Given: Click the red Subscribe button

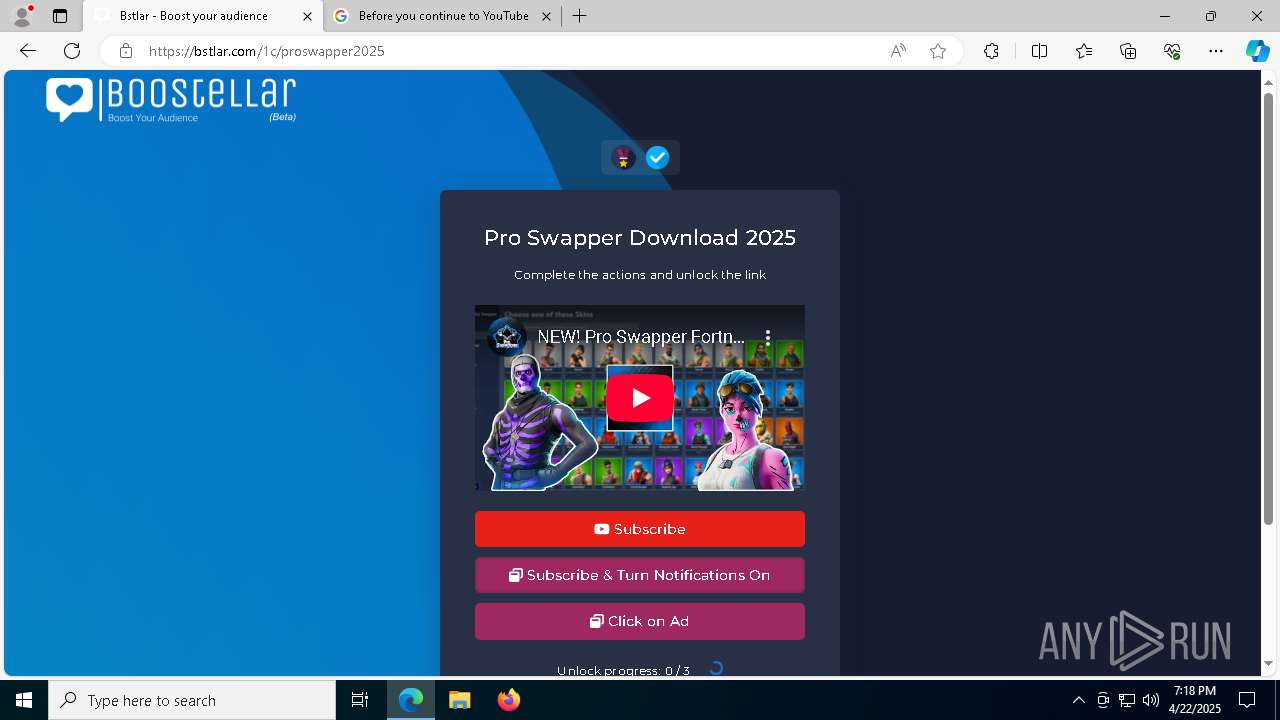Looking at the screenshot, I should [x=640, y=529].
